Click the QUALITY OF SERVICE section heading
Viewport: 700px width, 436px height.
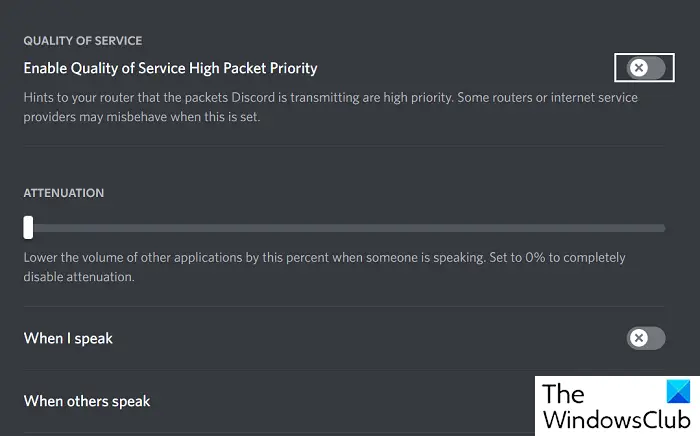click(x=83, y=41)
